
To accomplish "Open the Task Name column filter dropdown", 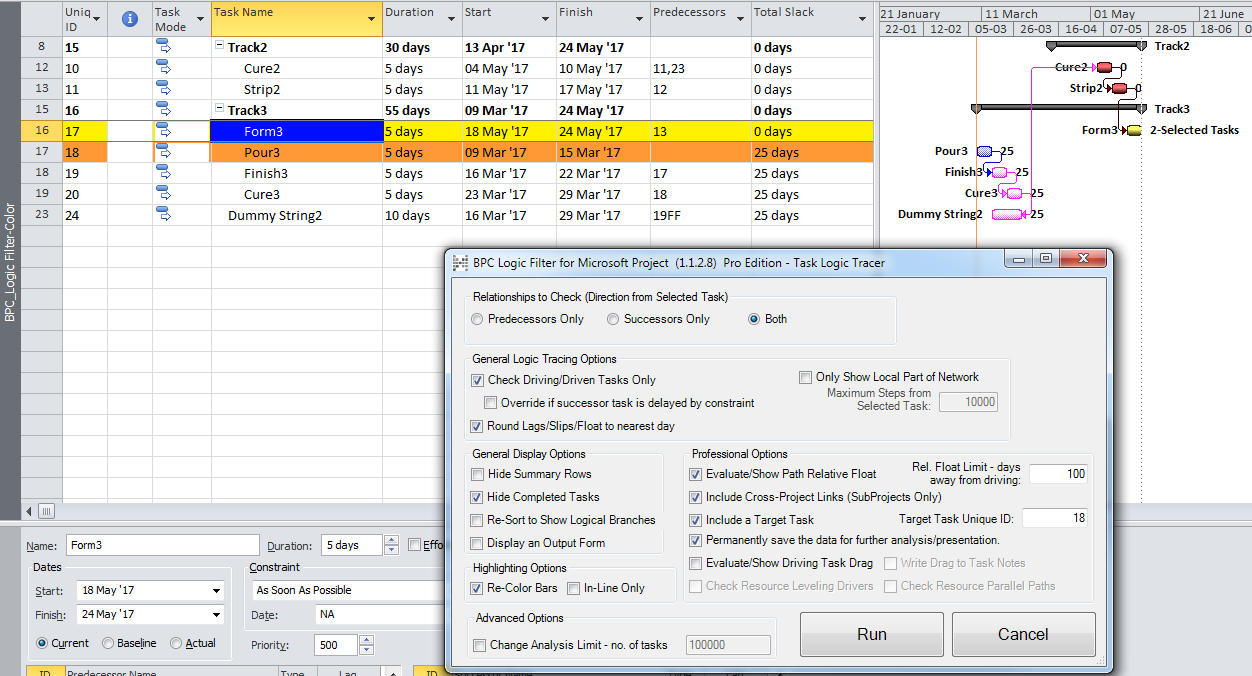I will (372, 19).
